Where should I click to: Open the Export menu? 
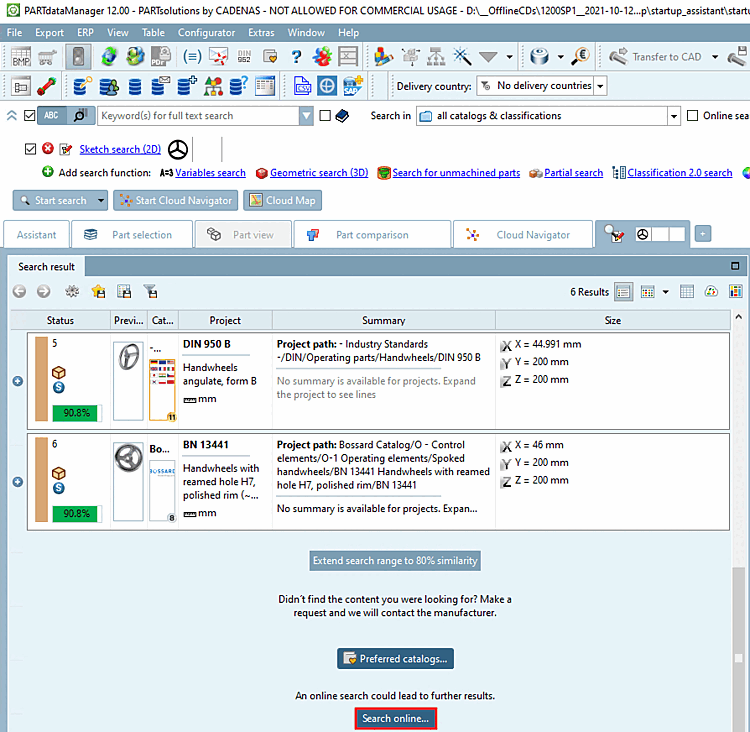(49, 33)
